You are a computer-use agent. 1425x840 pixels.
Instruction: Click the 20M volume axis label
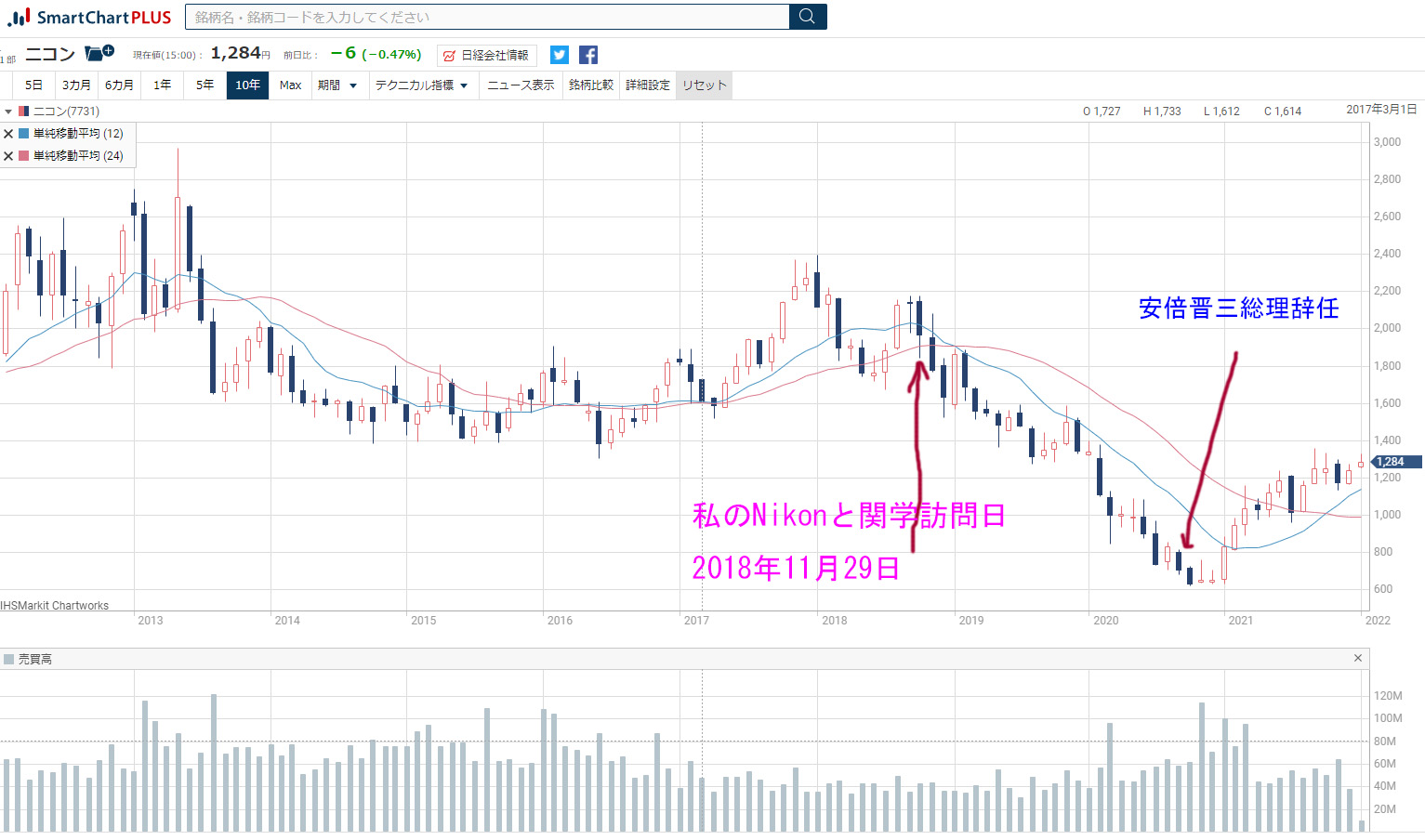(1385, 809)
